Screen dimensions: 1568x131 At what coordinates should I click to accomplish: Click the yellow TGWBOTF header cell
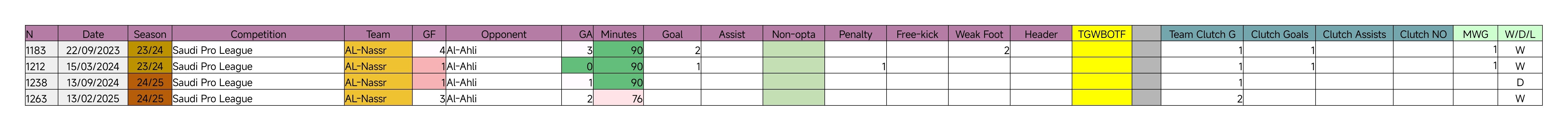point(1102,34)
